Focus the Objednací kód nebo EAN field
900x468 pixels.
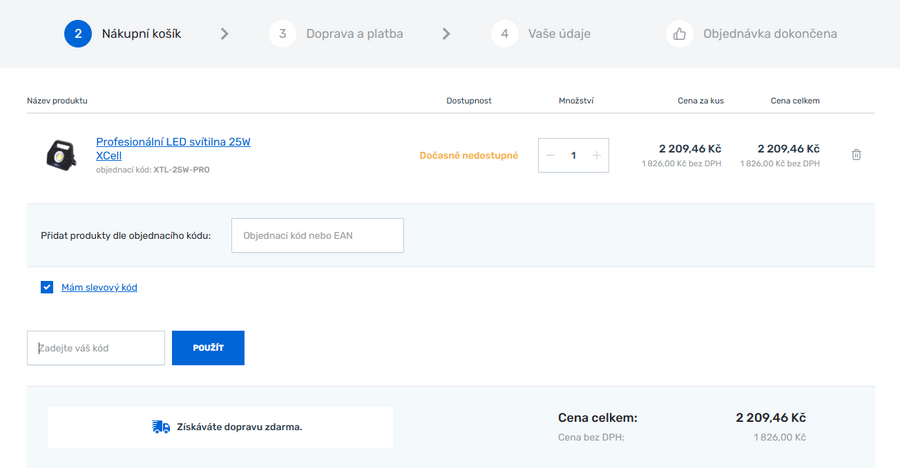point(317,236)
